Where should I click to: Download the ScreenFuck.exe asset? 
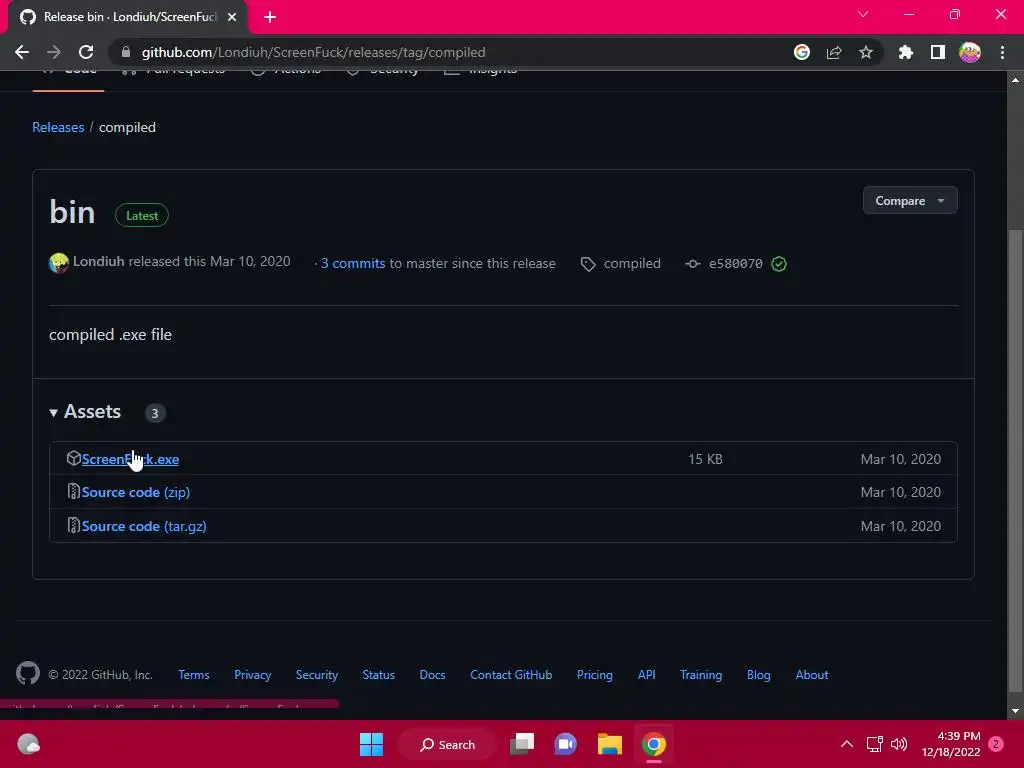[x=130, y=459]
